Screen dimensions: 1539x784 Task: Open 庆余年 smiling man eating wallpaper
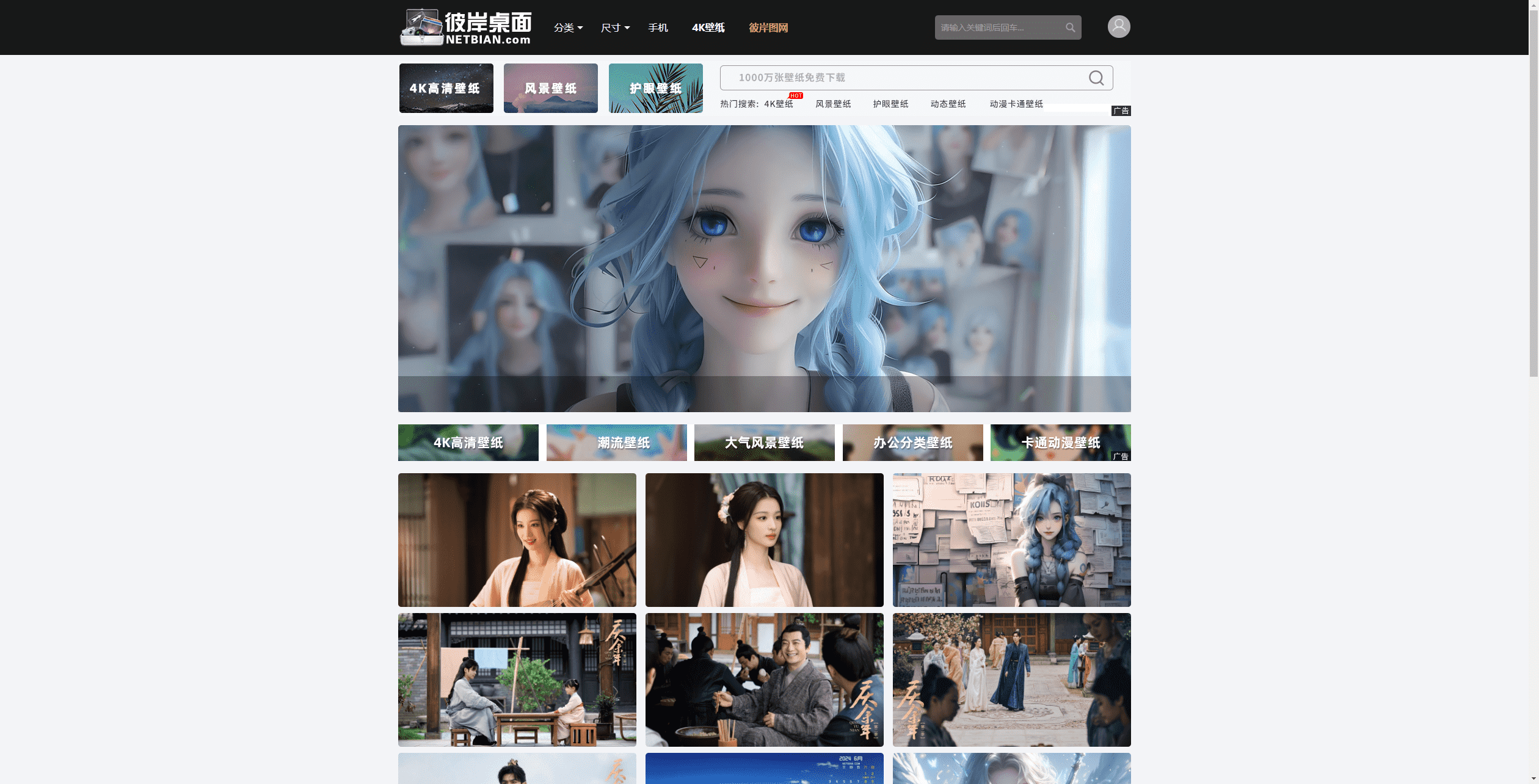765,680
